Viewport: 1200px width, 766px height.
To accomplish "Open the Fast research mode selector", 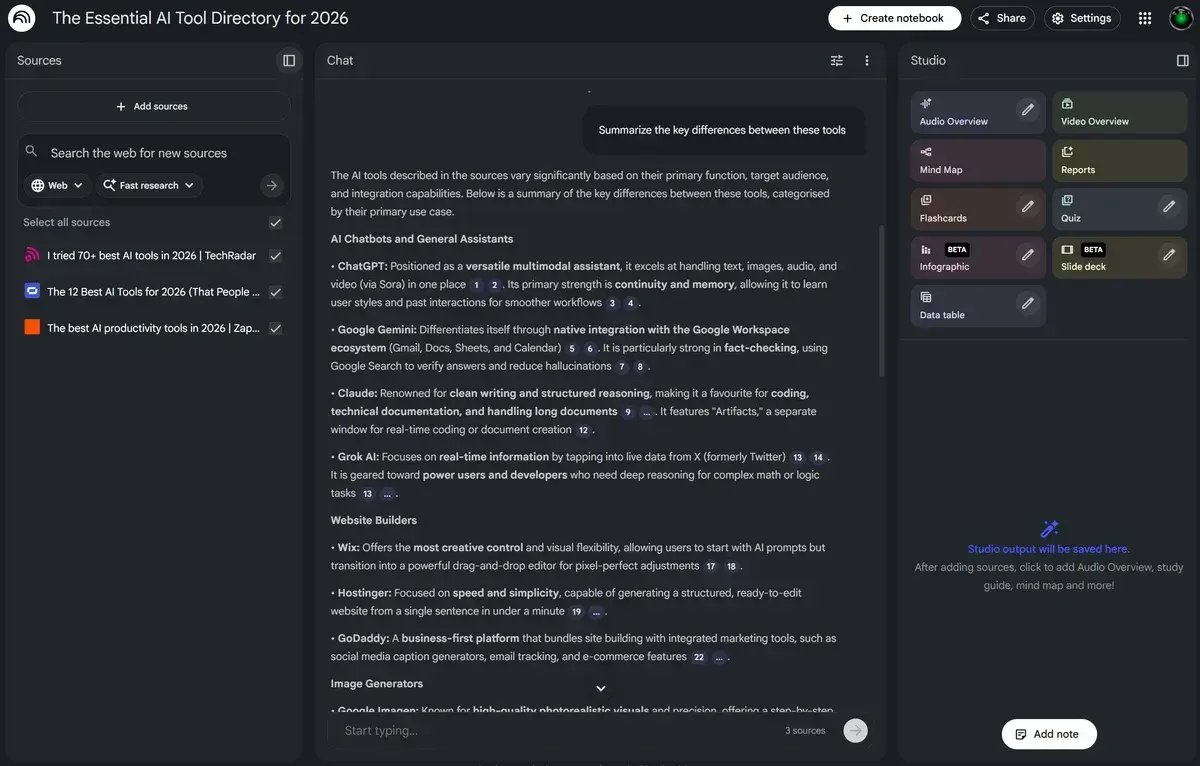I will point(148,185).
